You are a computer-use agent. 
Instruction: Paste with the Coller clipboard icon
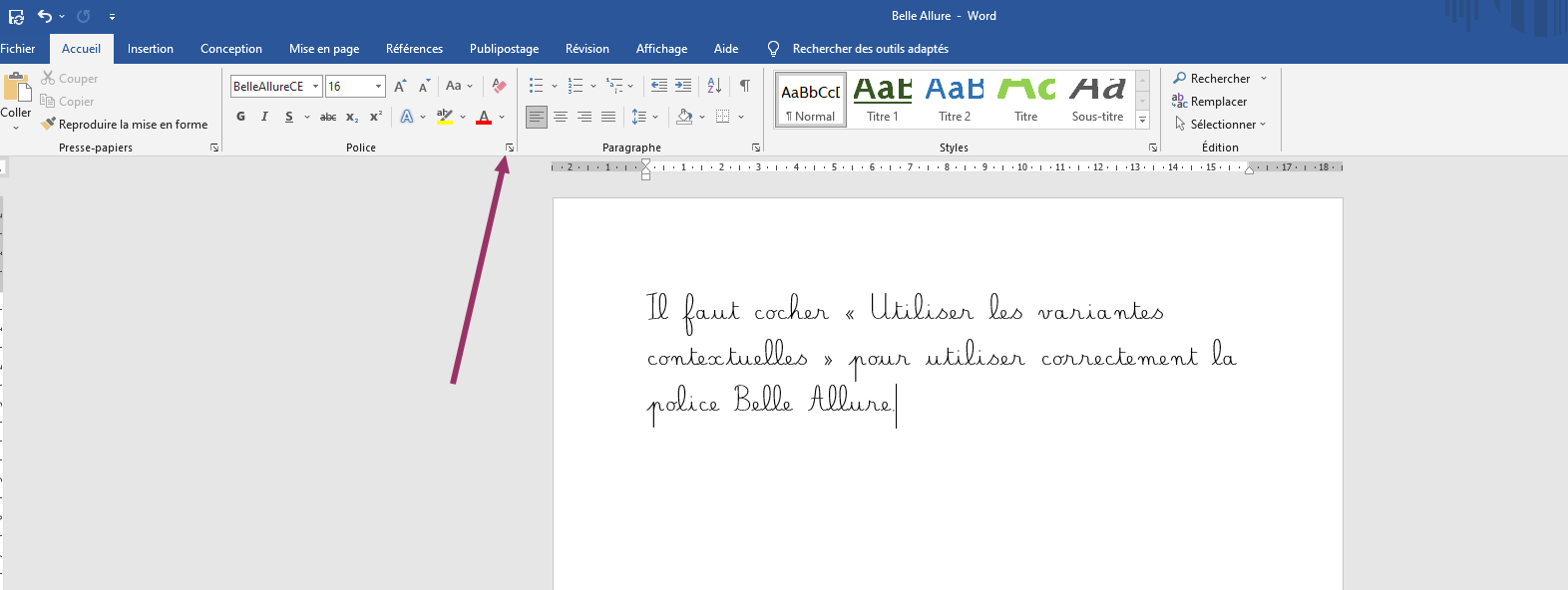coord(16,88)
